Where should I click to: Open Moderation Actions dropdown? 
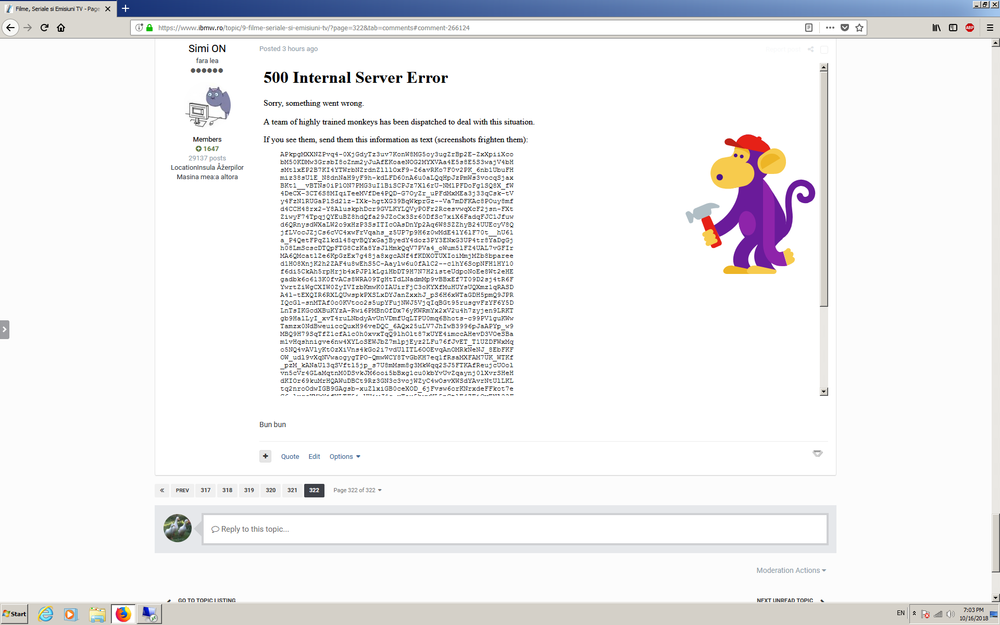791,570
